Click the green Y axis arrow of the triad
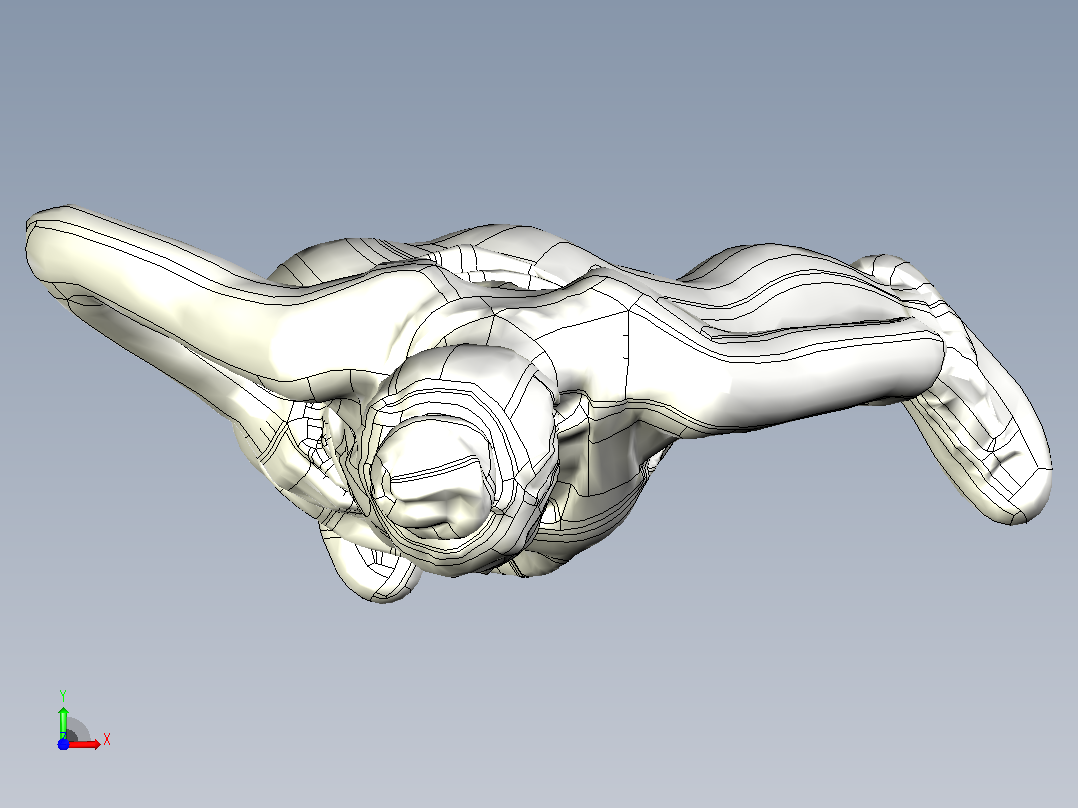Viewport: 1078px width, 808px height. 63,722
